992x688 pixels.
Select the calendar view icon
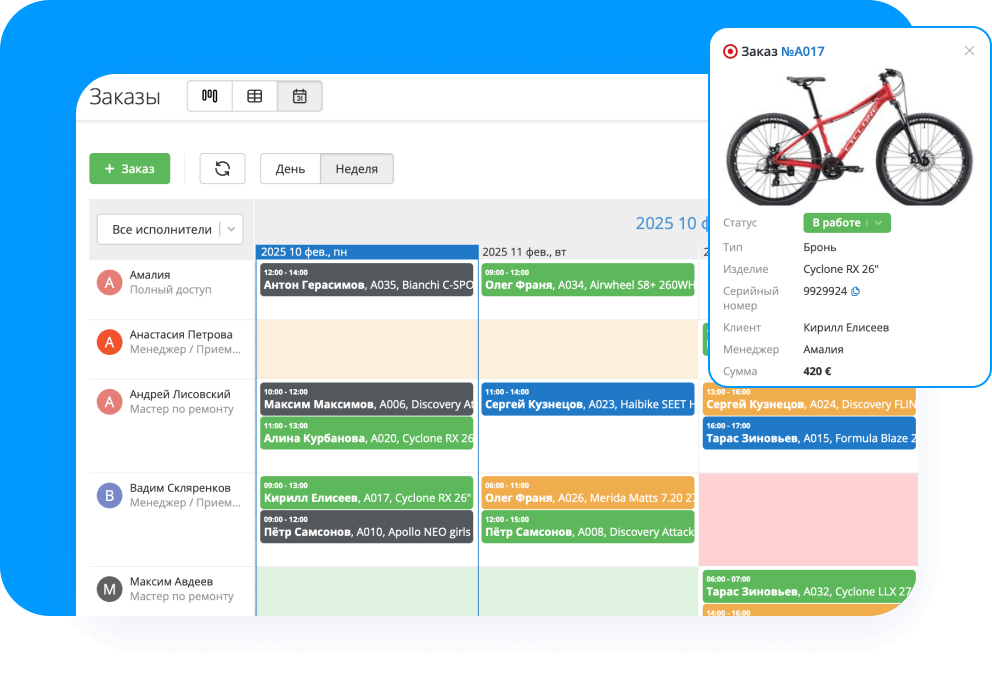coord(299,96)
